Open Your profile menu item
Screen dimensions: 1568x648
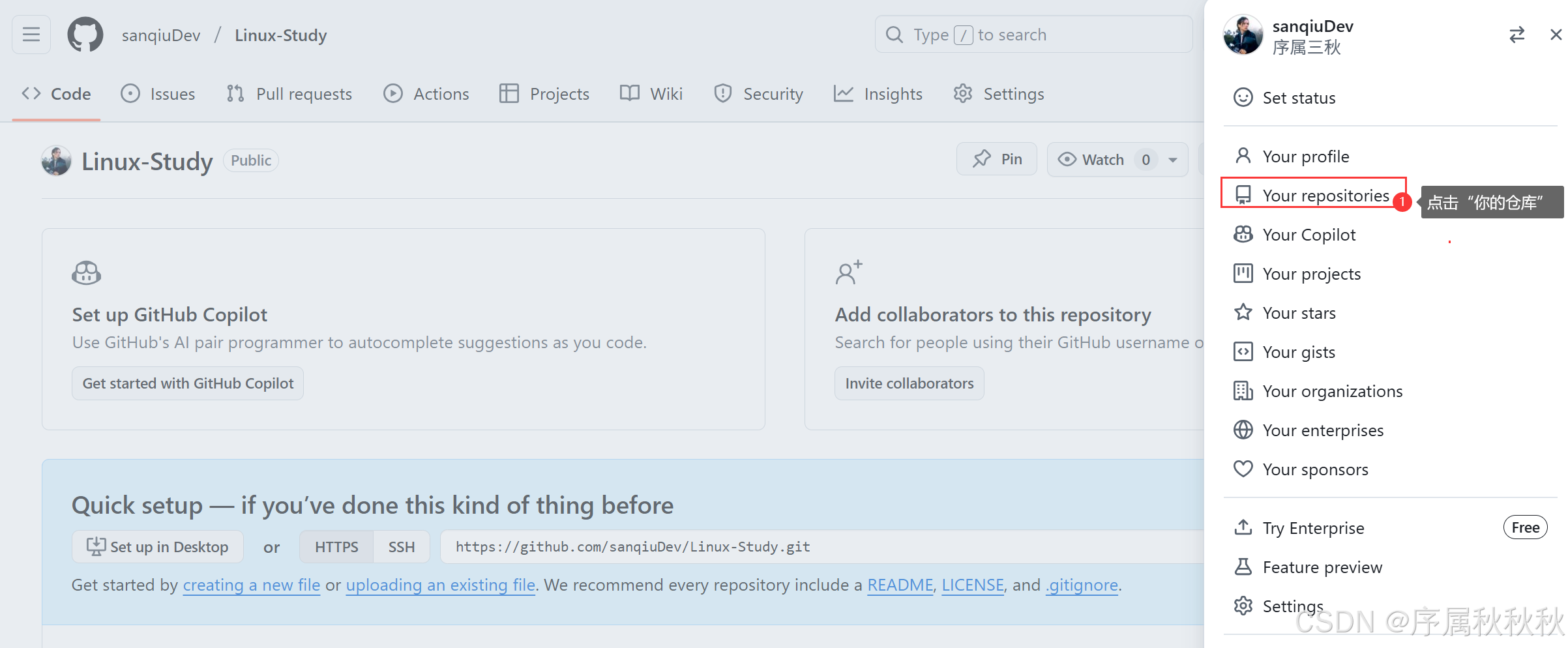coord(1391,156)
